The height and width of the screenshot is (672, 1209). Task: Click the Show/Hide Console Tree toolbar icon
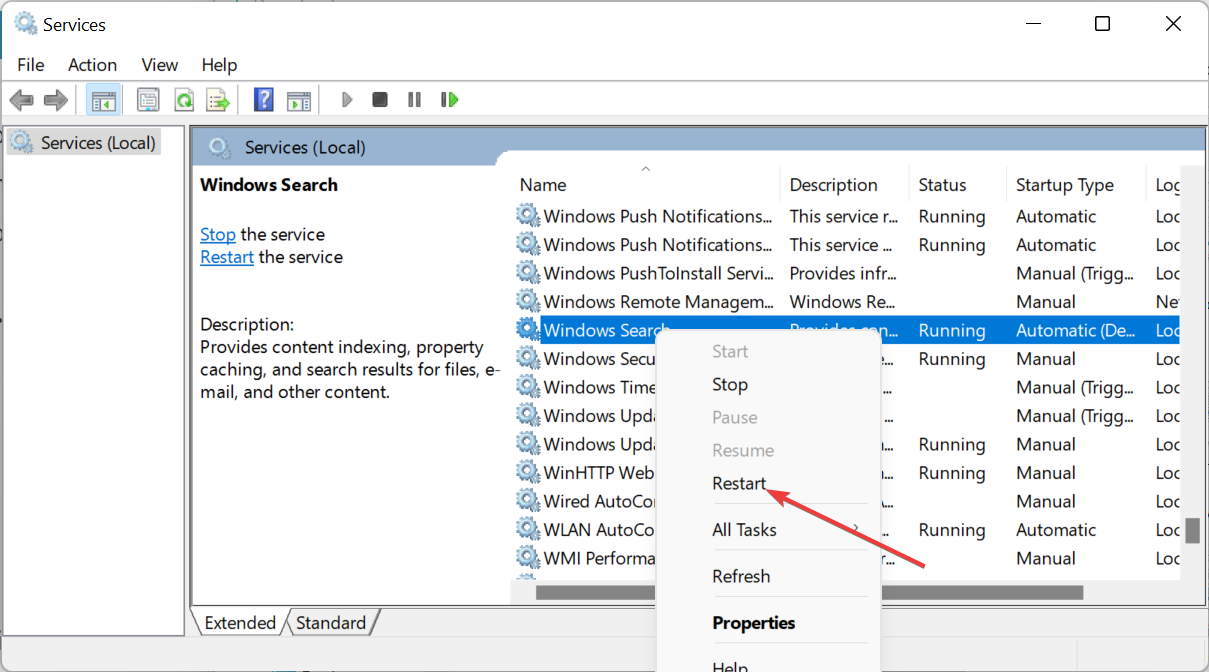click(103, 100)
